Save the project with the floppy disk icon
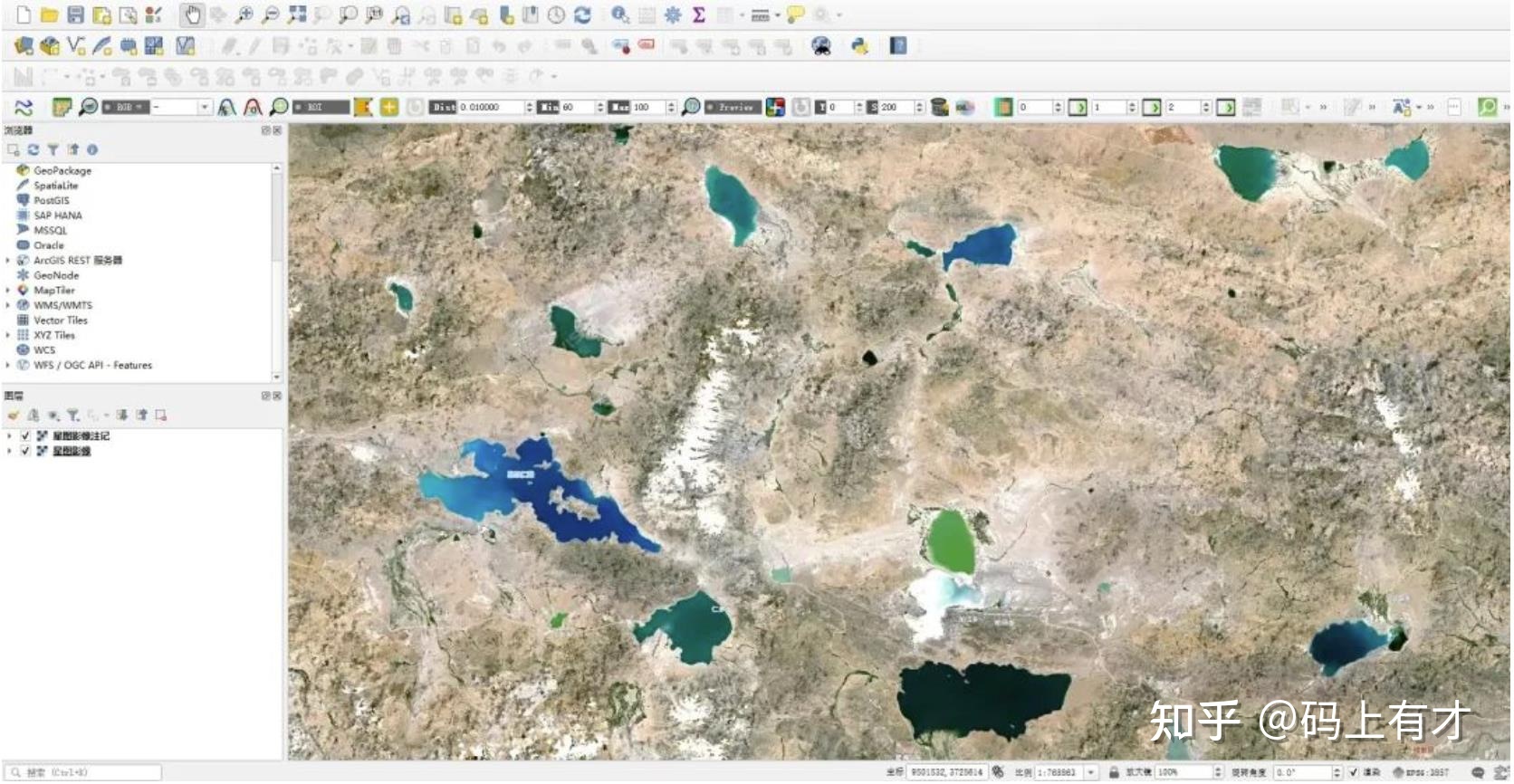The image size is (1514, 784). coord(75,14)
